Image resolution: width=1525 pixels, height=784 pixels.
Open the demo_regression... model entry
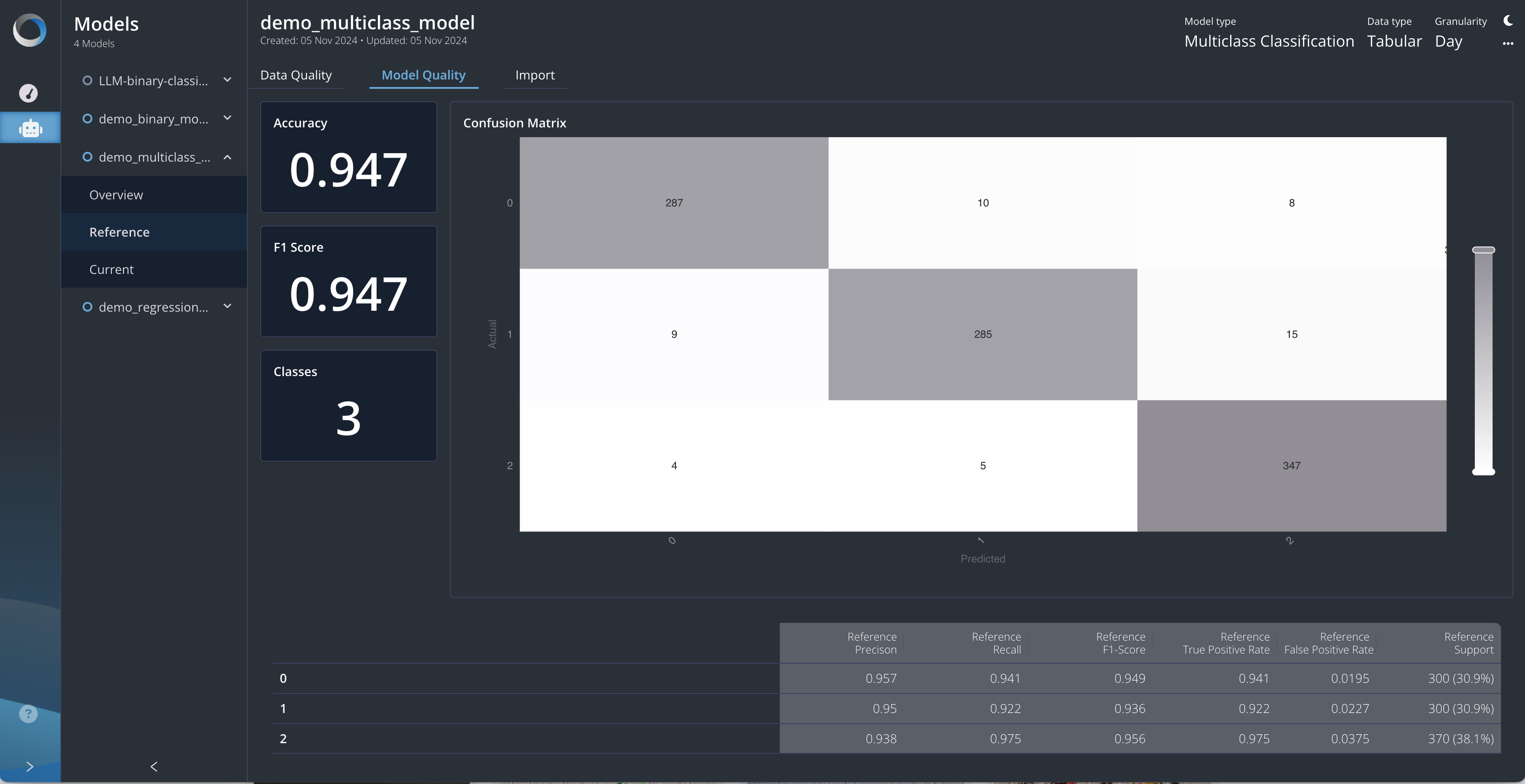(x=153, y=306)
